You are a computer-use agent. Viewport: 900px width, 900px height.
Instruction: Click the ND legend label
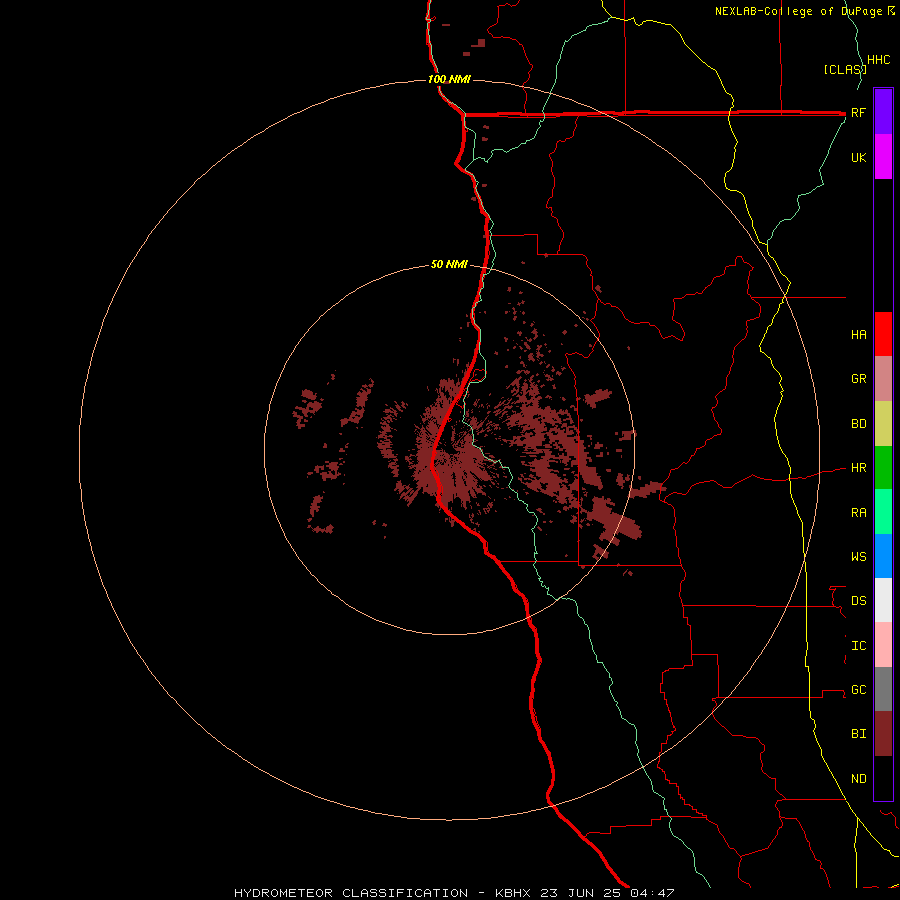[859, 778]
